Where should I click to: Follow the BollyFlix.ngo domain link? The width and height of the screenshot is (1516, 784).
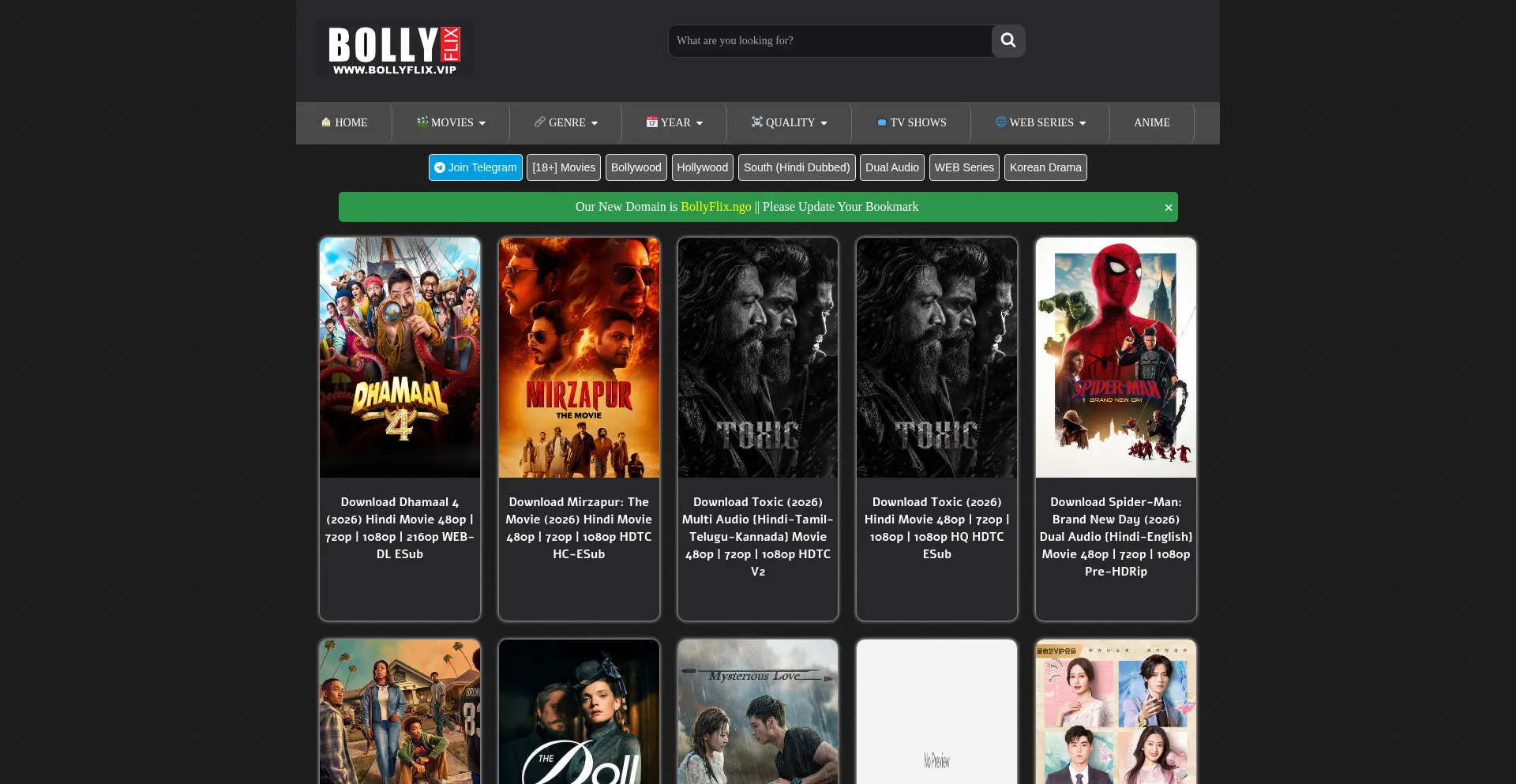pos(716,207)
